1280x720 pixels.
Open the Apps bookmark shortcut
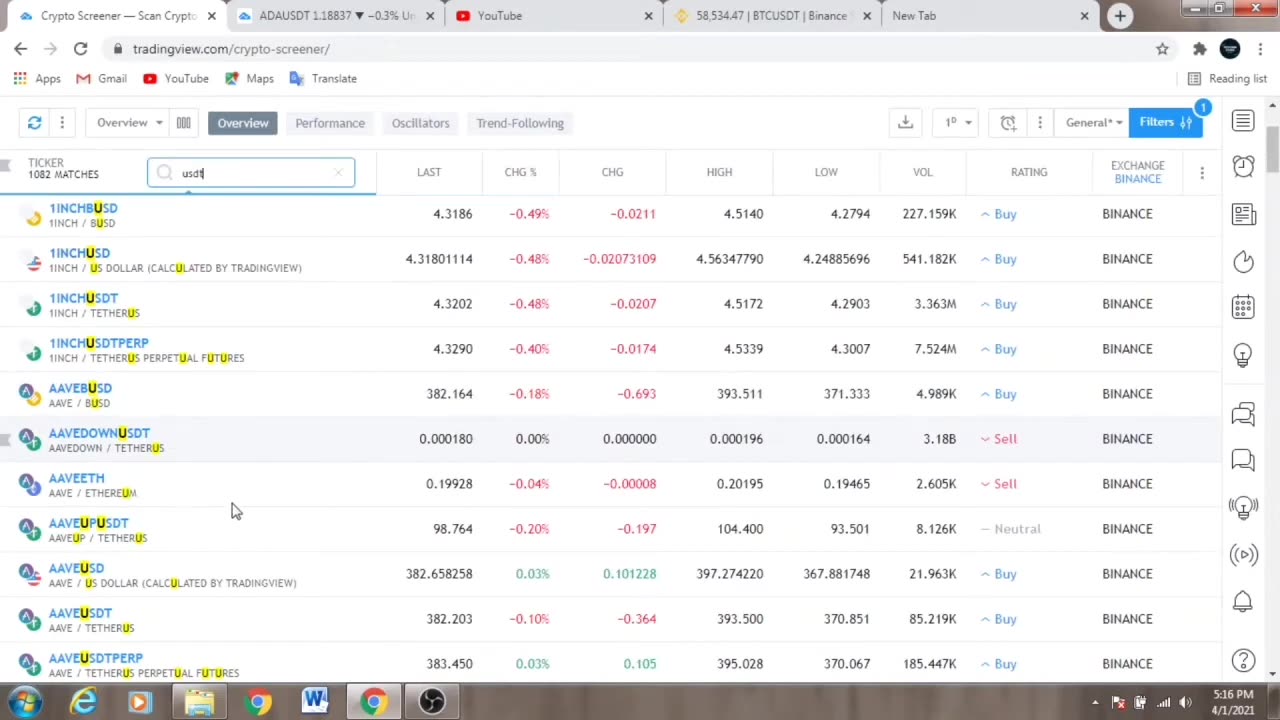click(37, 78)
